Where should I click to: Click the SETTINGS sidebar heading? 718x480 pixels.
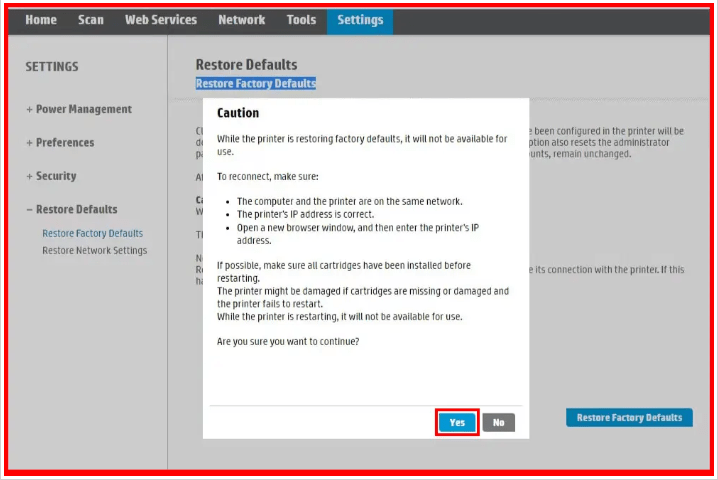point(52,67)
